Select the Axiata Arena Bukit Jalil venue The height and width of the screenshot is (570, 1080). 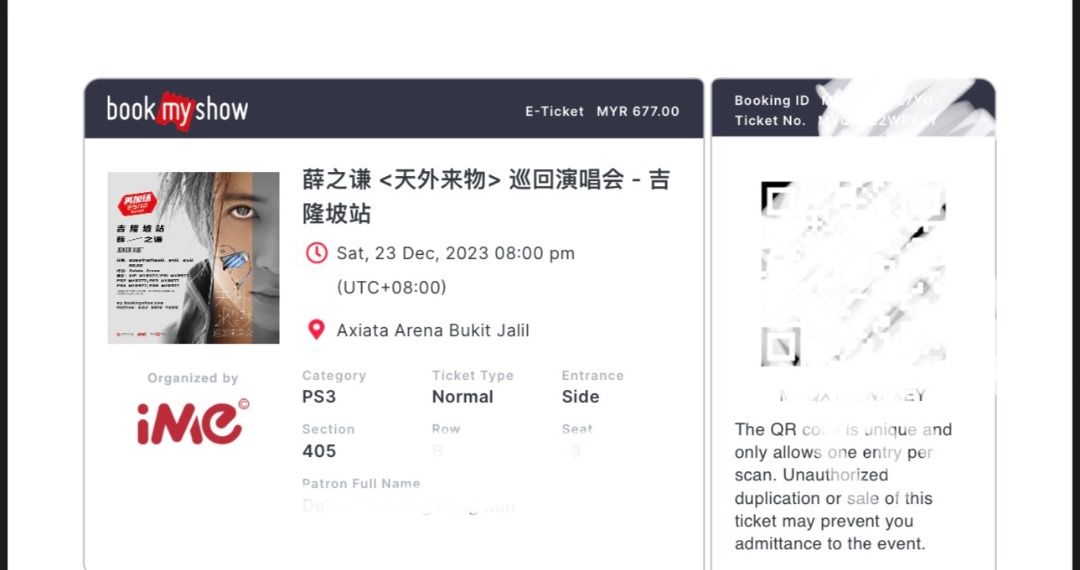pyautogui.click(x=433, y=330)
